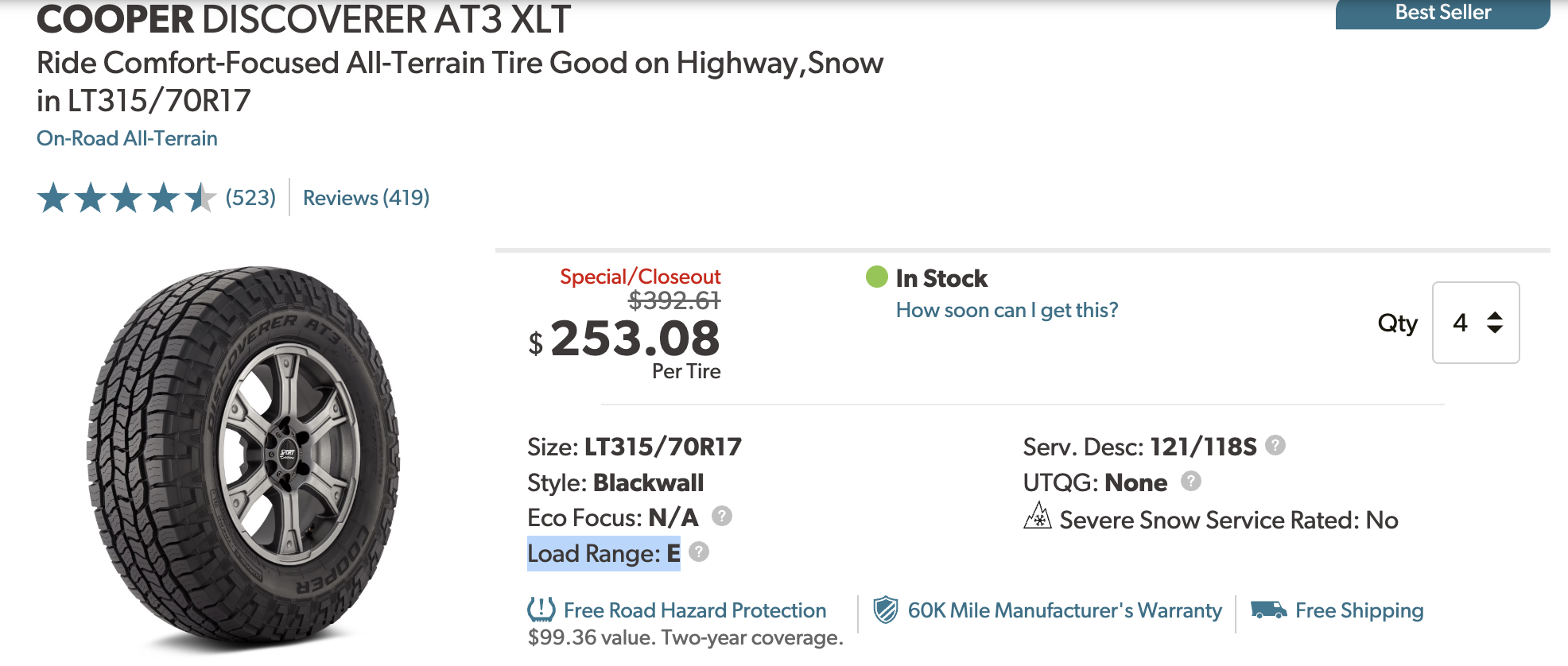Screen dimensions: 1568x666
Task: Open the Qty quantity selector
Action: pyautogui.click(x=1476, y=323)
